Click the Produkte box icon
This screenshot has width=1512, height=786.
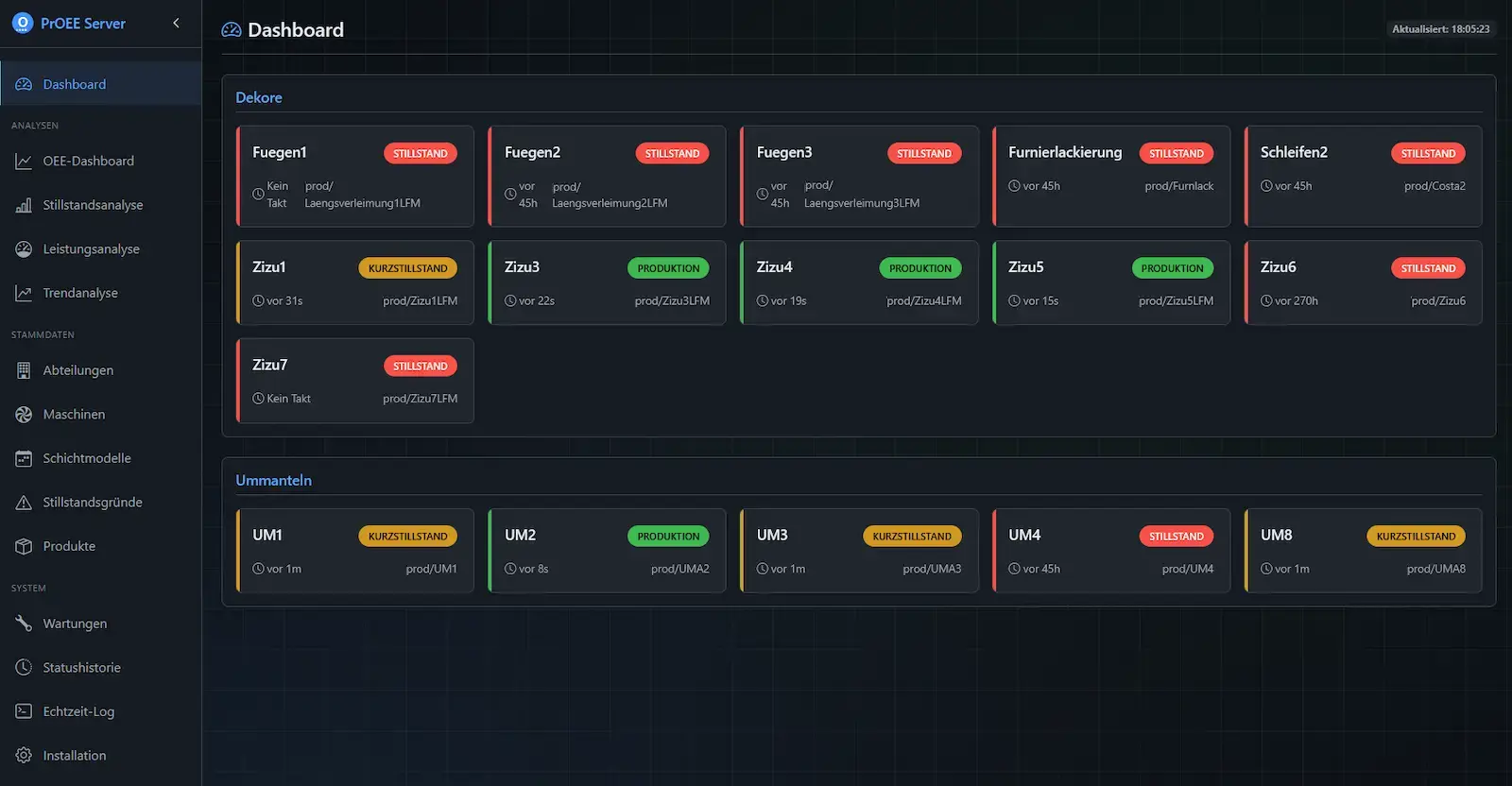coord(24,546)
